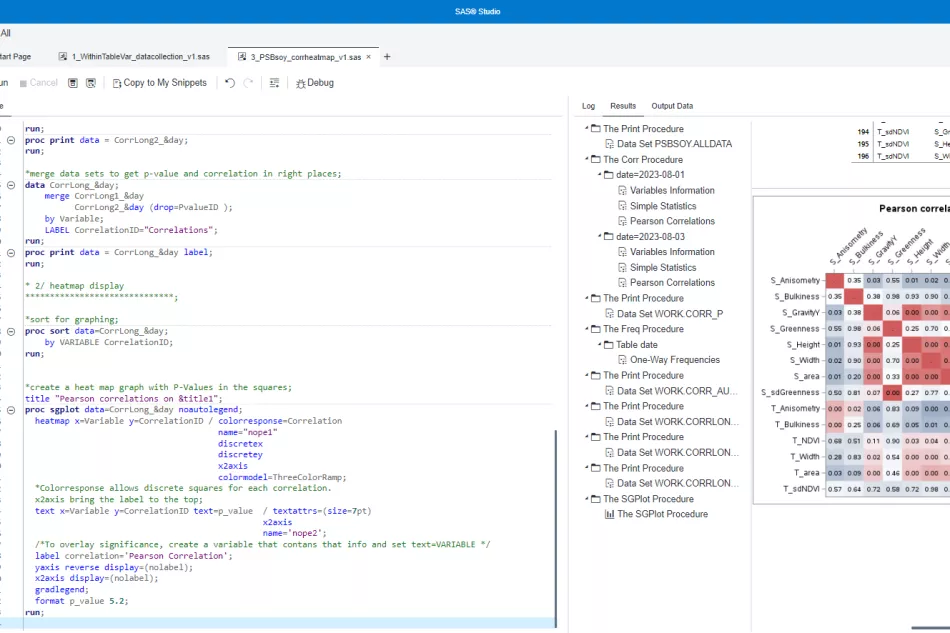The height and width of the screenshot is (633, 950).
Task: Collapse the data CorrLong_&day code block
Action: [11, 185]
